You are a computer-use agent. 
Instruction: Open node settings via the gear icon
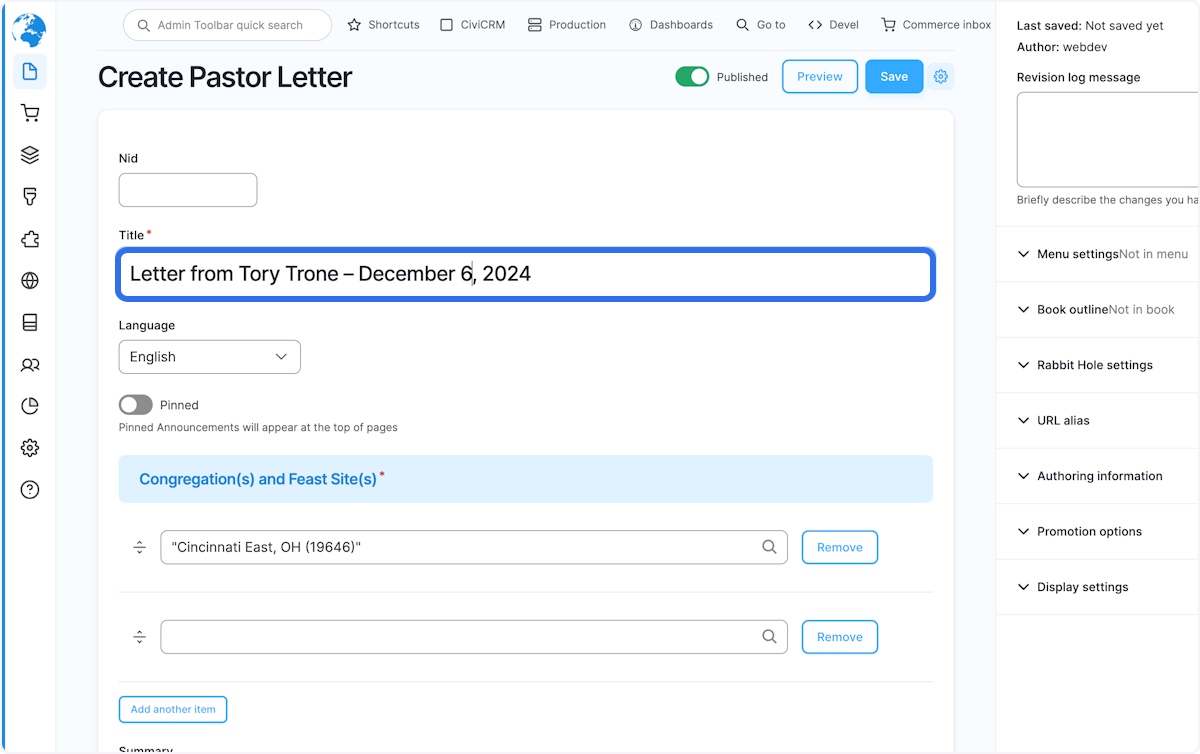[940, 76]
